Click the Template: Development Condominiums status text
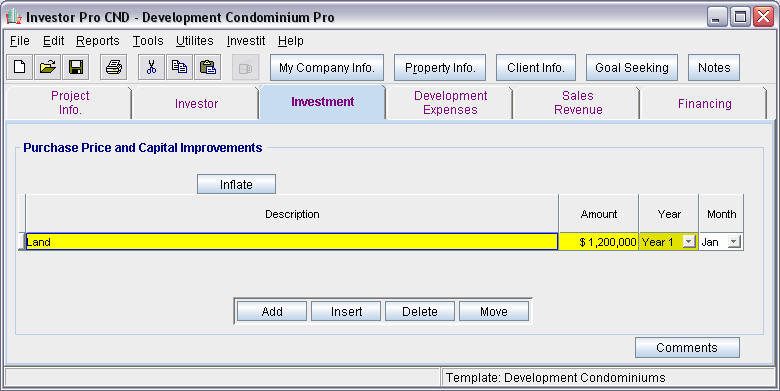 tap(556, 378)
